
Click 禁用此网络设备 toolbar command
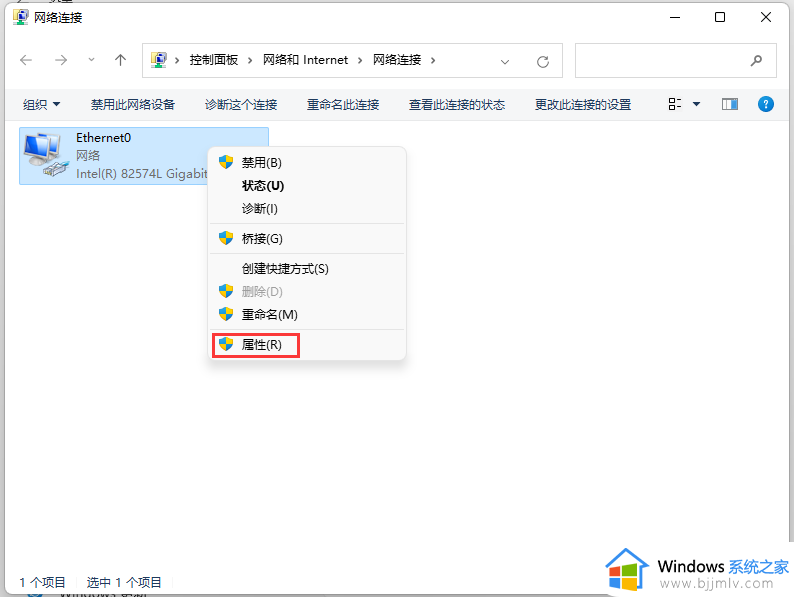(x=133, y=105)
